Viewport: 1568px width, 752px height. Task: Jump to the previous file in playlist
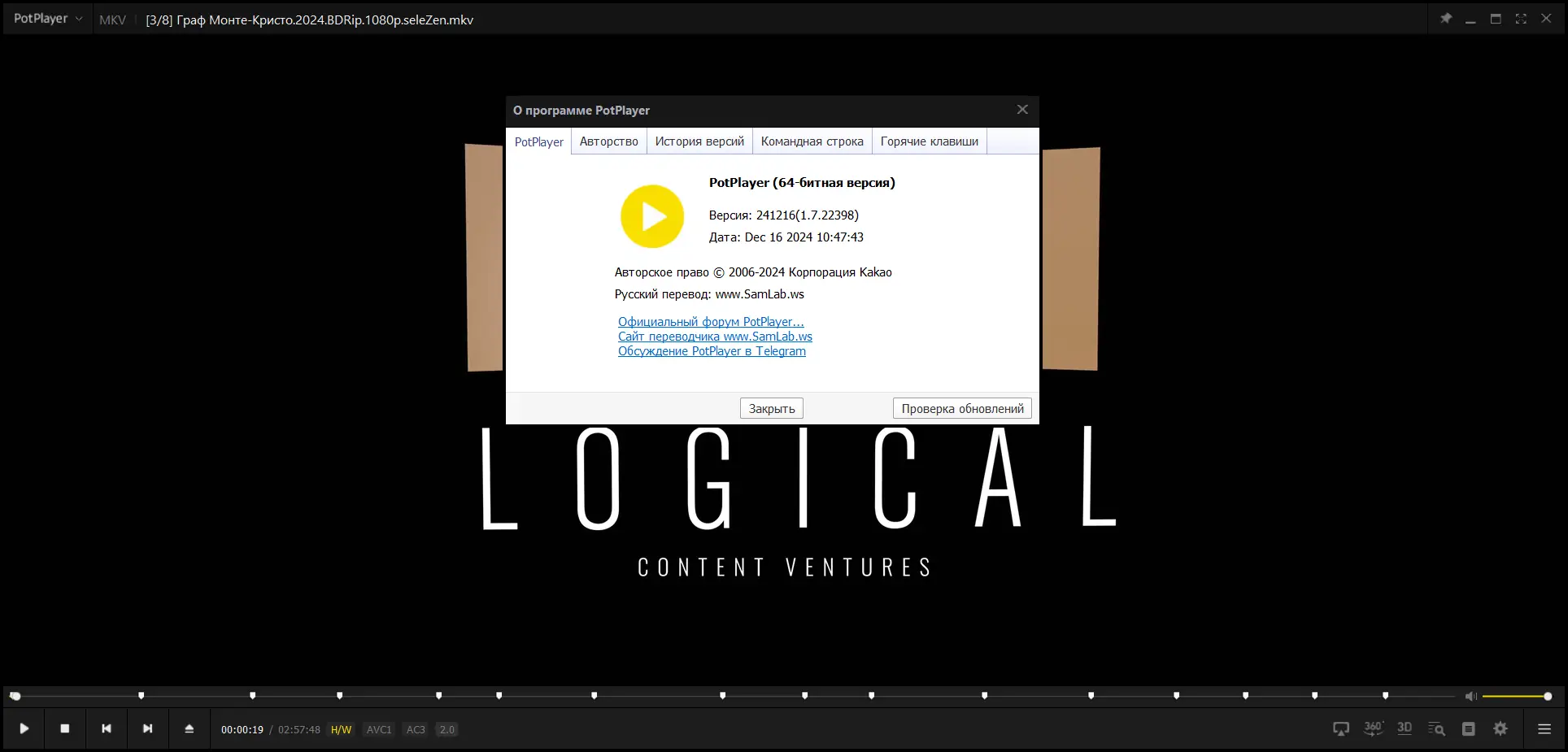[x=107, y=729]
